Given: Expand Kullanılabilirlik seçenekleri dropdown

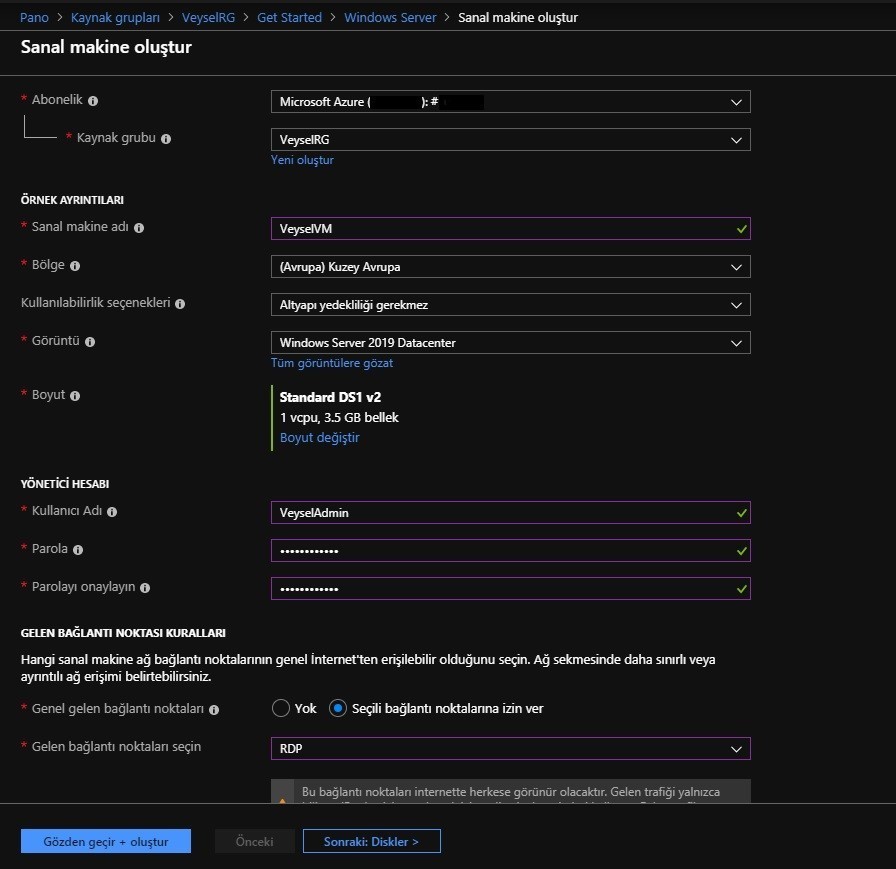Looking at the screenshot, I should click(510, 305).
